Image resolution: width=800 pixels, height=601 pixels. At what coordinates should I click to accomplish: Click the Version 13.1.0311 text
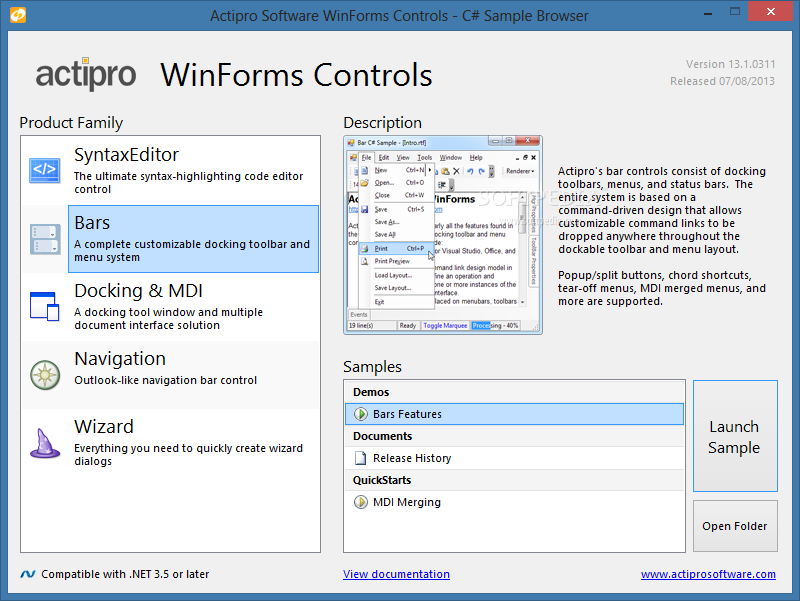pyautogui.click(x=730, y=64)
